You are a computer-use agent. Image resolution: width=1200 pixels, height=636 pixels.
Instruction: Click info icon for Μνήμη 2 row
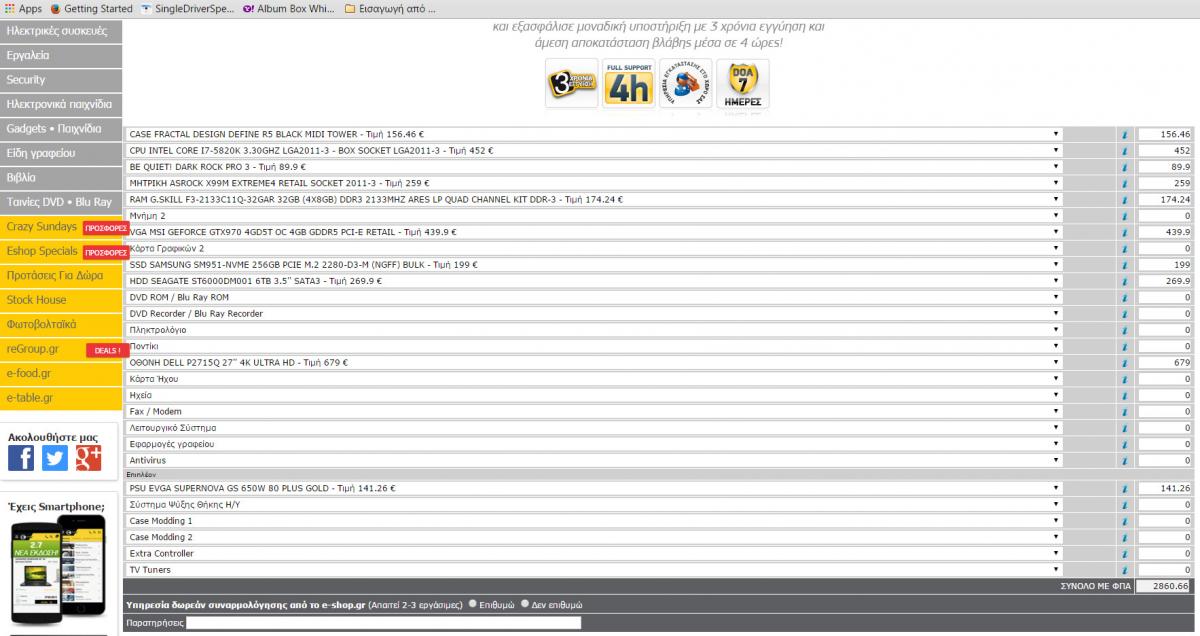pyautogui.click(x=1124, y=215)
